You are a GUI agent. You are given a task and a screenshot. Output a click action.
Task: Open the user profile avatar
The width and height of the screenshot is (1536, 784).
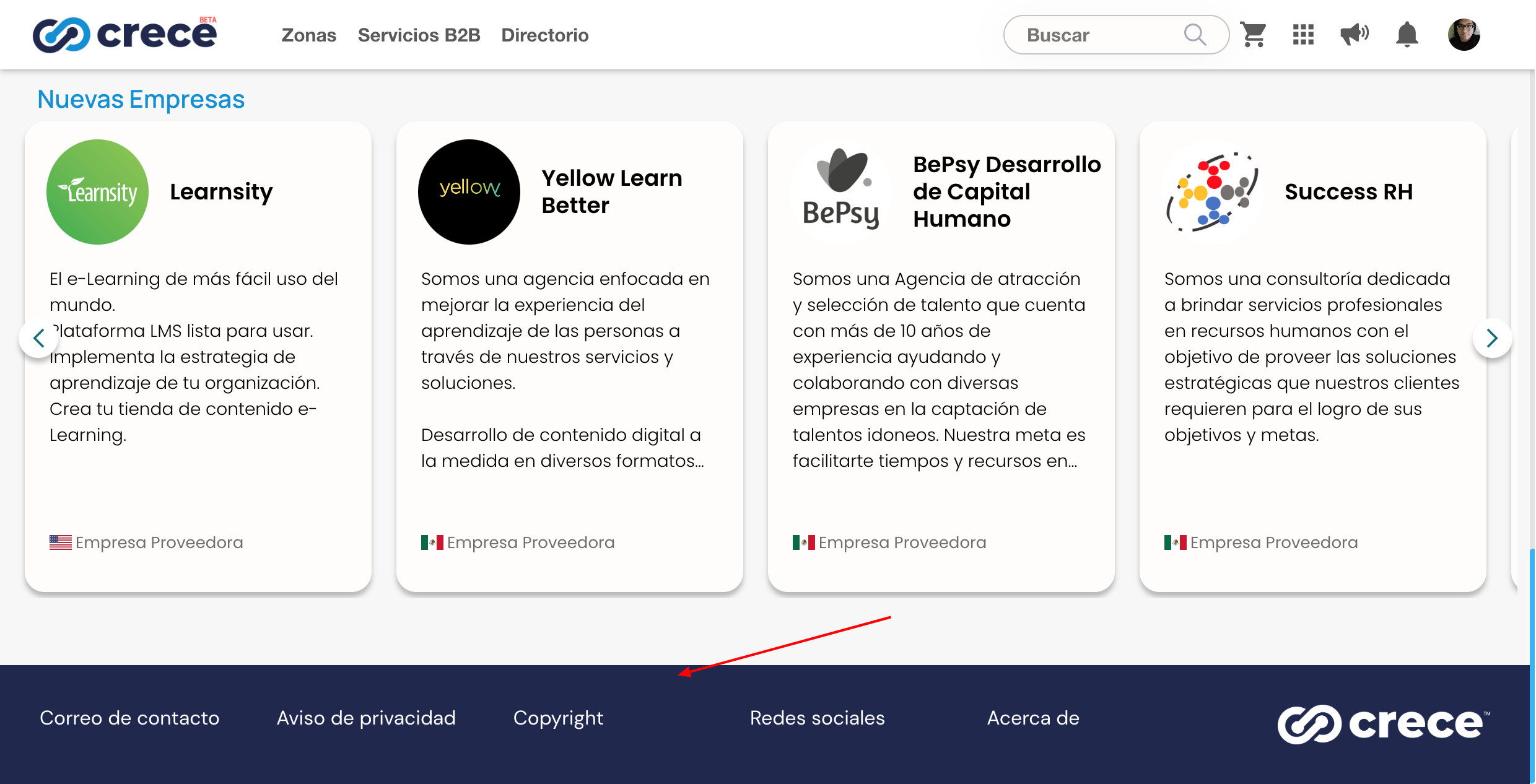[1464, 35]
